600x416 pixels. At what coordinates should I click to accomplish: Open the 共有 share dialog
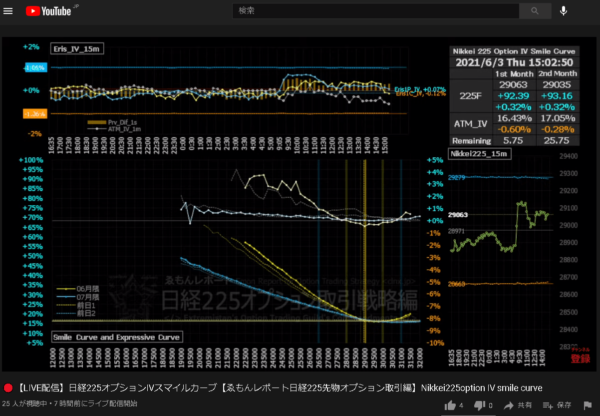tap(519, 404)
